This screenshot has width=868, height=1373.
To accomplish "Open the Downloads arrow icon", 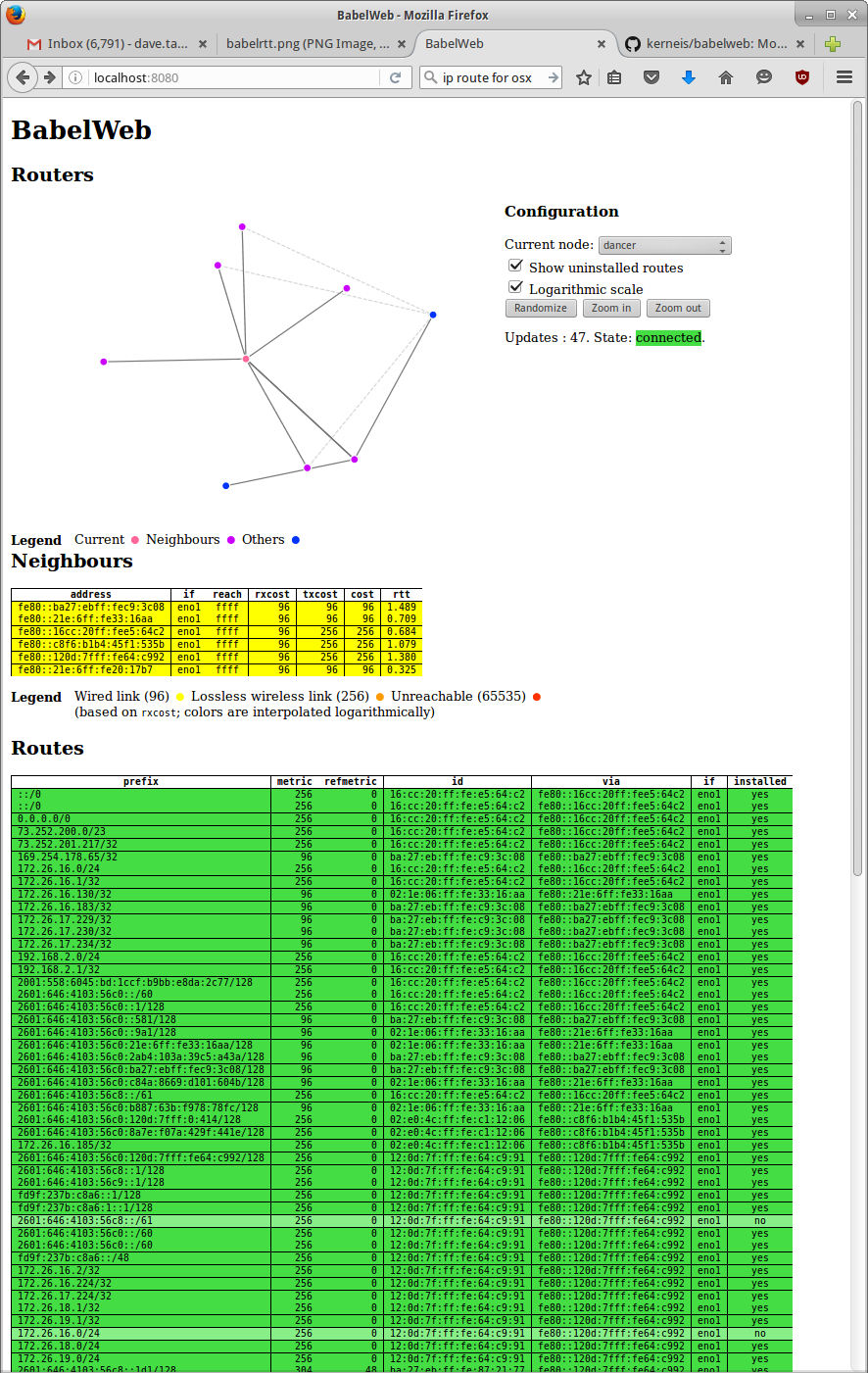I will point(689,77).
